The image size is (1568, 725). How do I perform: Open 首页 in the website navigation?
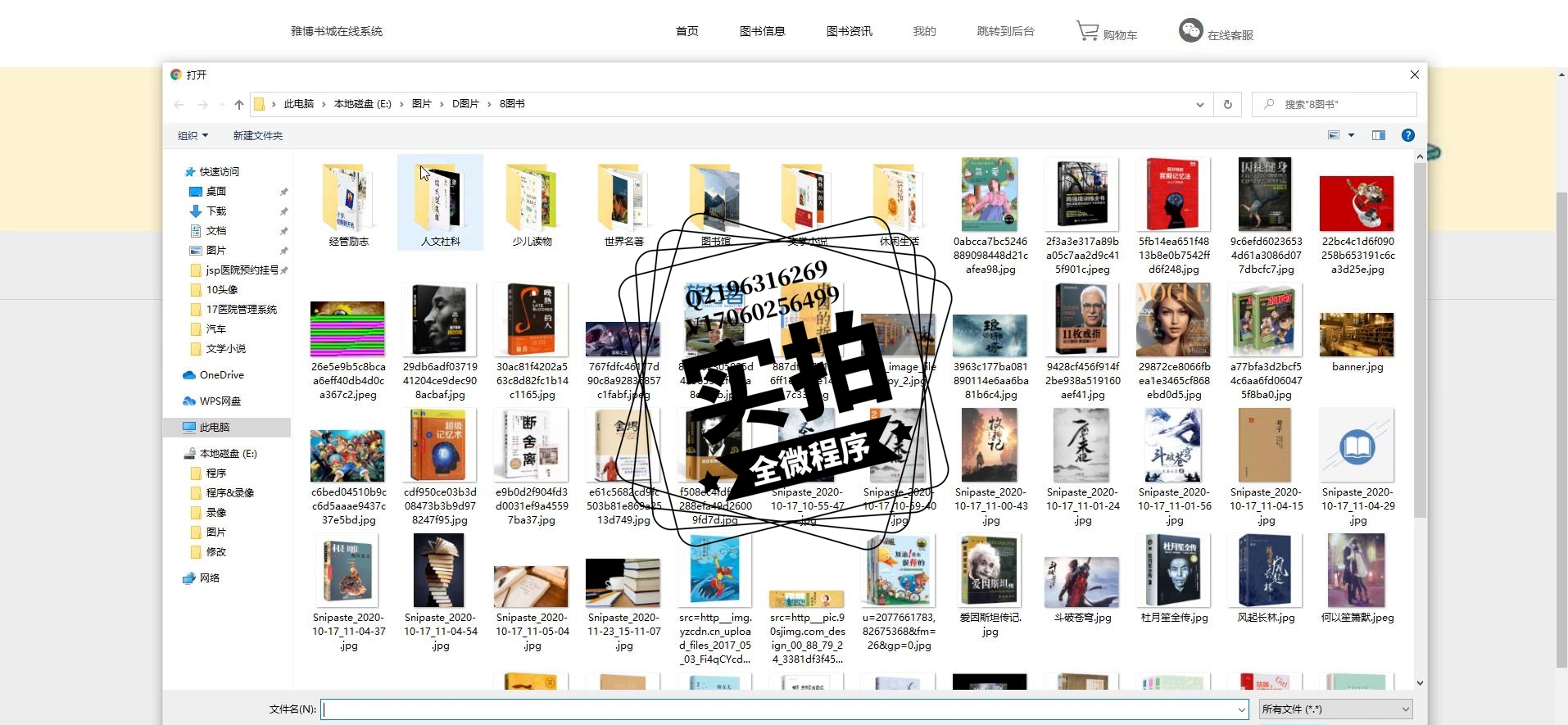(687, 31)
